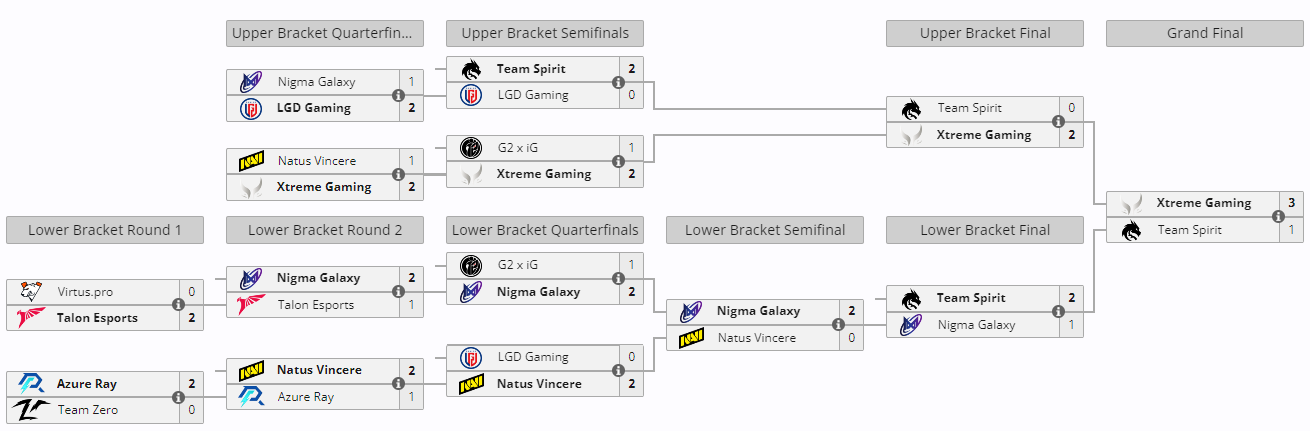Select the Upper Bracket Quarterfinals header
Screen dimensions: 1310x431
[x=325, y=33]
